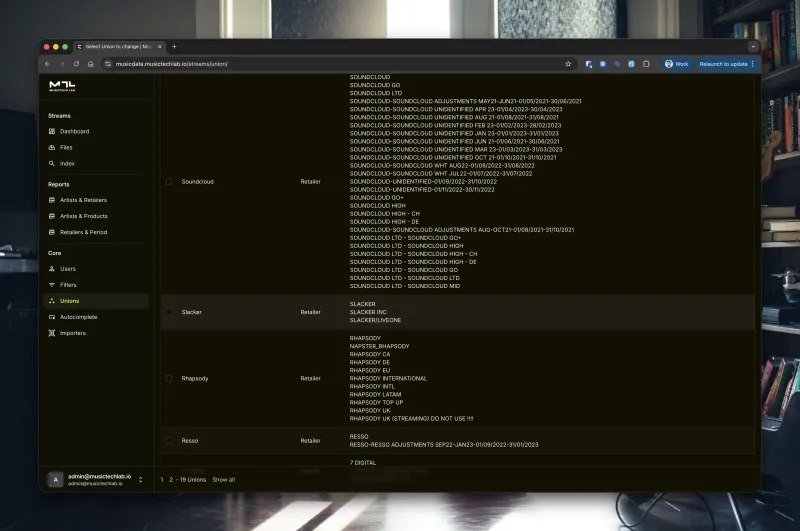Click RHAPSODY TOP UP alias text
Screen dimensions: 800x531
(x=377, y=402)
